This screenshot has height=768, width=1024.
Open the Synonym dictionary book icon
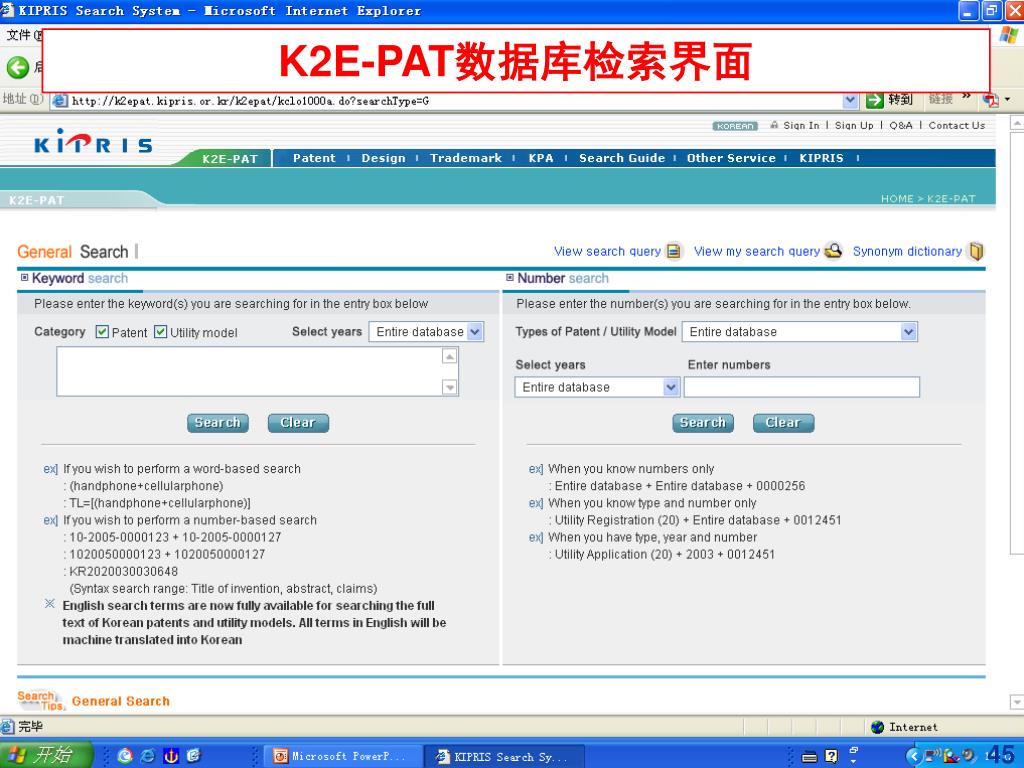point(976,251)
